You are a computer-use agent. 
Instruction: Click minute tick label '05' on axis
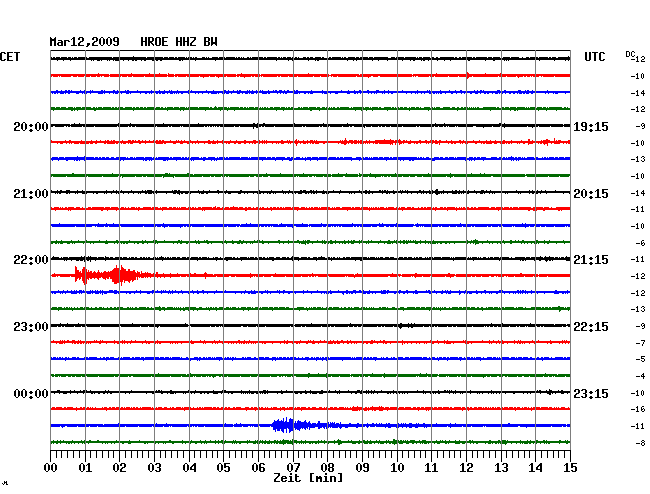point(223,468)
